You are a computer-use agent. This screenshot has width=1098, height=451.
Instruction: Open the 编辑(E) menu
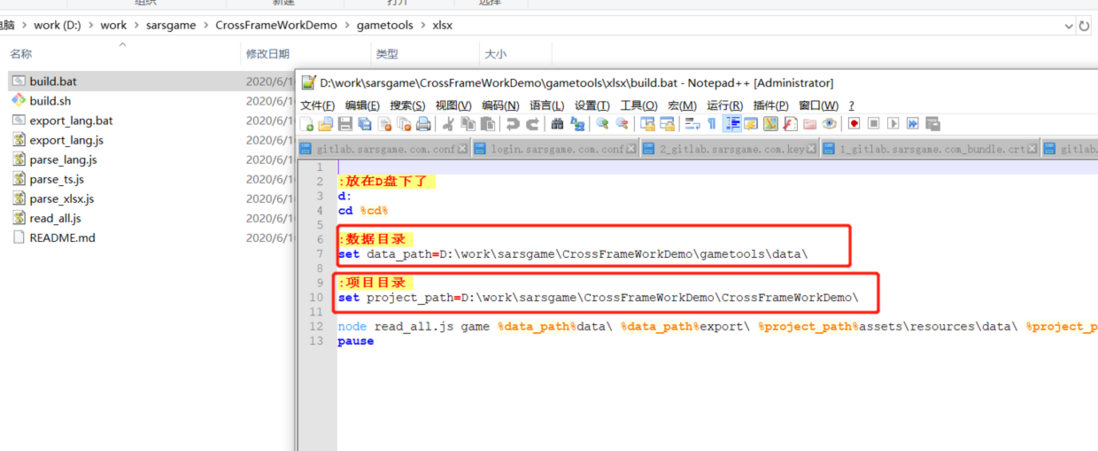(362, 106)
